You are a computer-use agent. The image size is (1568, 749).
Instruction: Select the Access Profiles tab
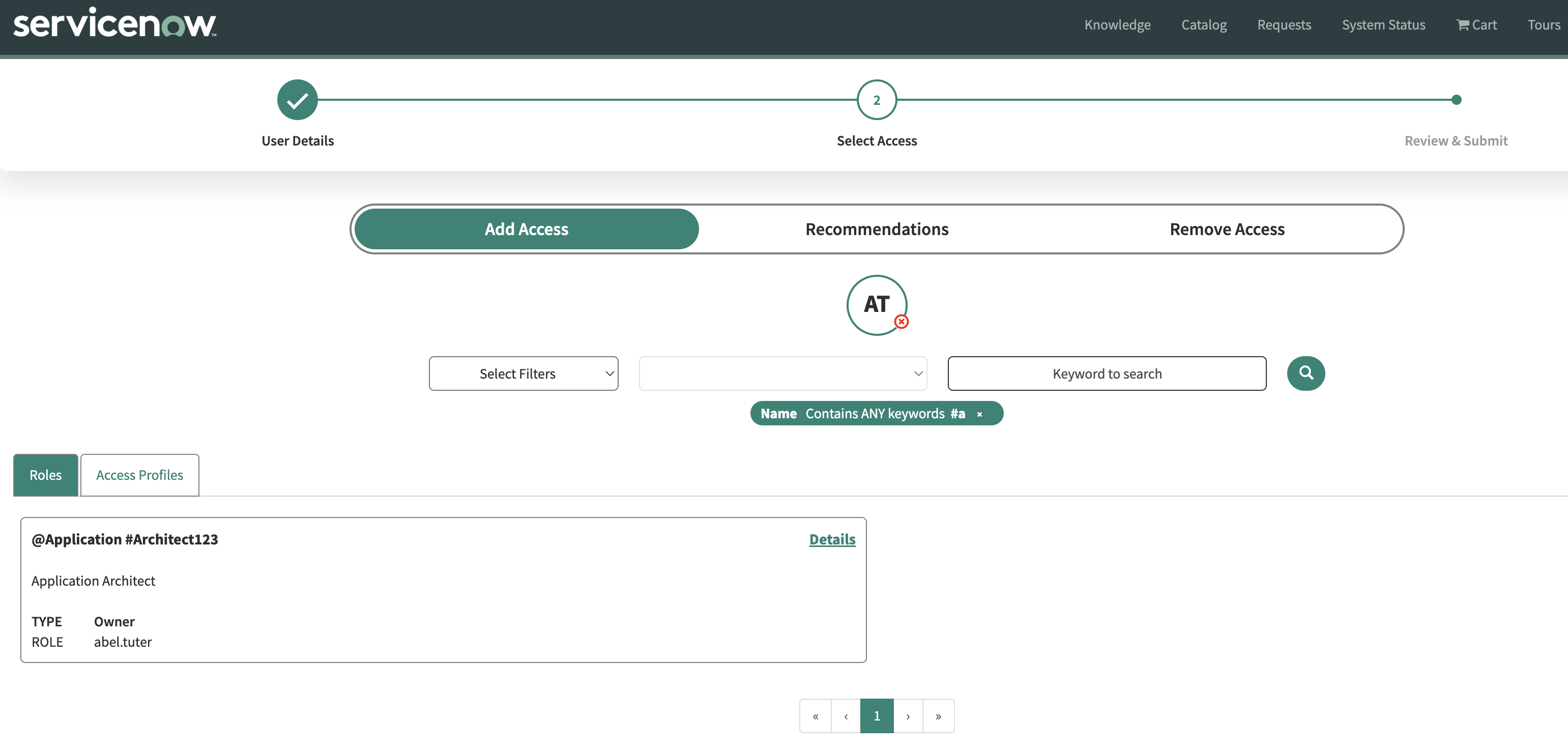[139, 476]
